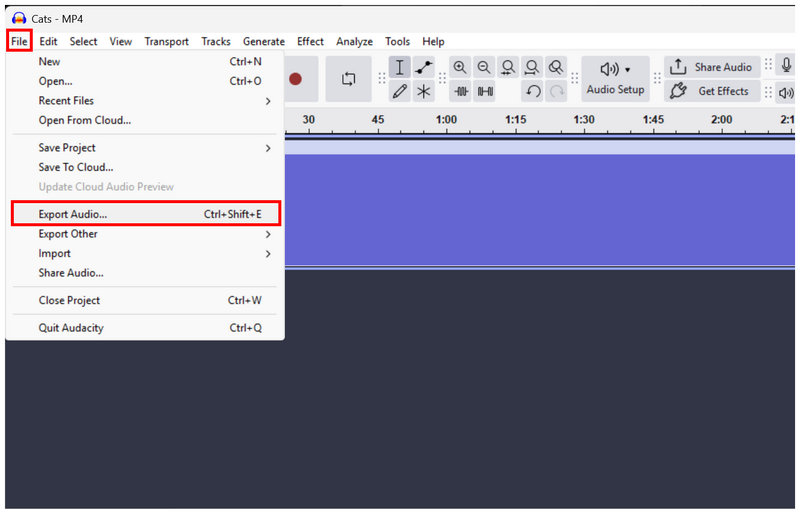Open the Tools menu
Viewport: 800px width, 514px height.
pyautogui.click(x=397, y=41)
